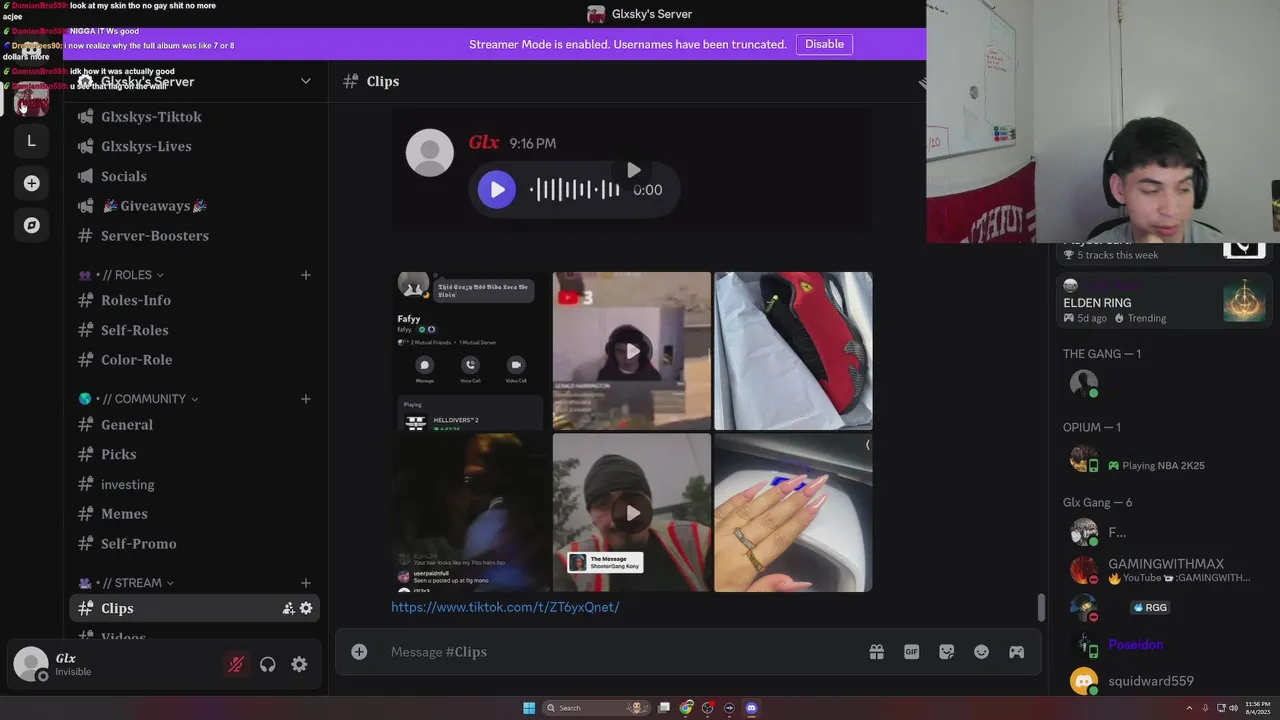
Task: Open the GIF picker
Action: tap(911, 652)
